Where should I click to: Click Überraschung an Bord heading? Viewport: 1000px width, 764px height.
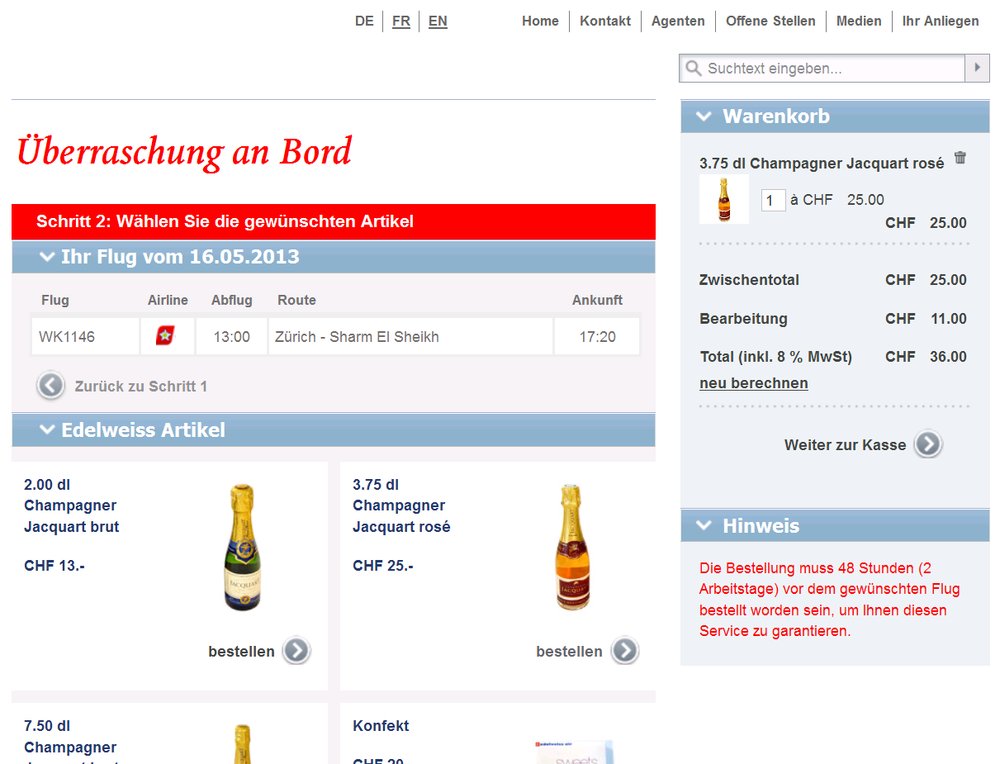[x=184, y=152]
